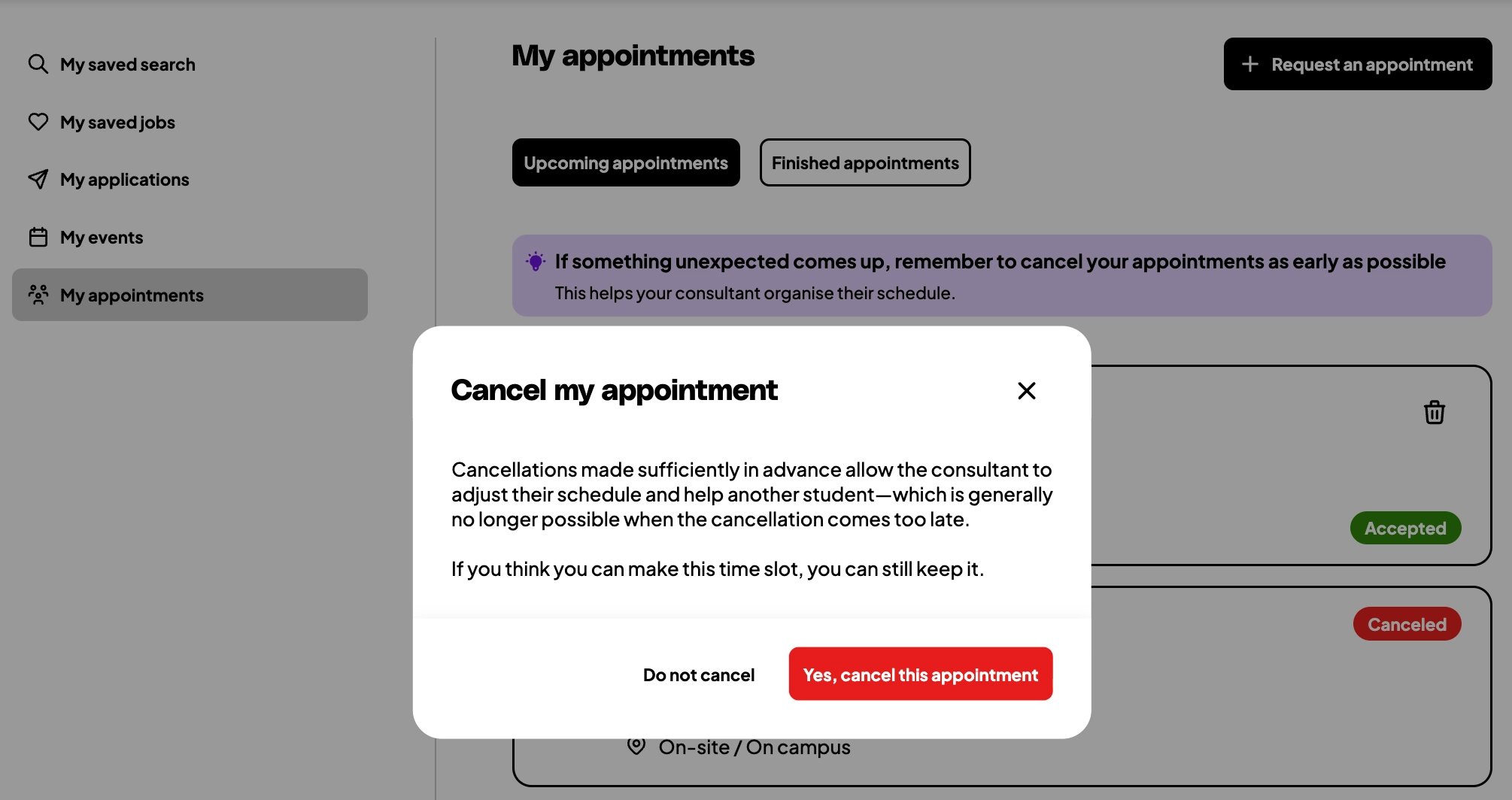The width and height of the screenshot is (1512, 800).
Task: Switch to Finished appointments tab
Action: coord(865,162)
